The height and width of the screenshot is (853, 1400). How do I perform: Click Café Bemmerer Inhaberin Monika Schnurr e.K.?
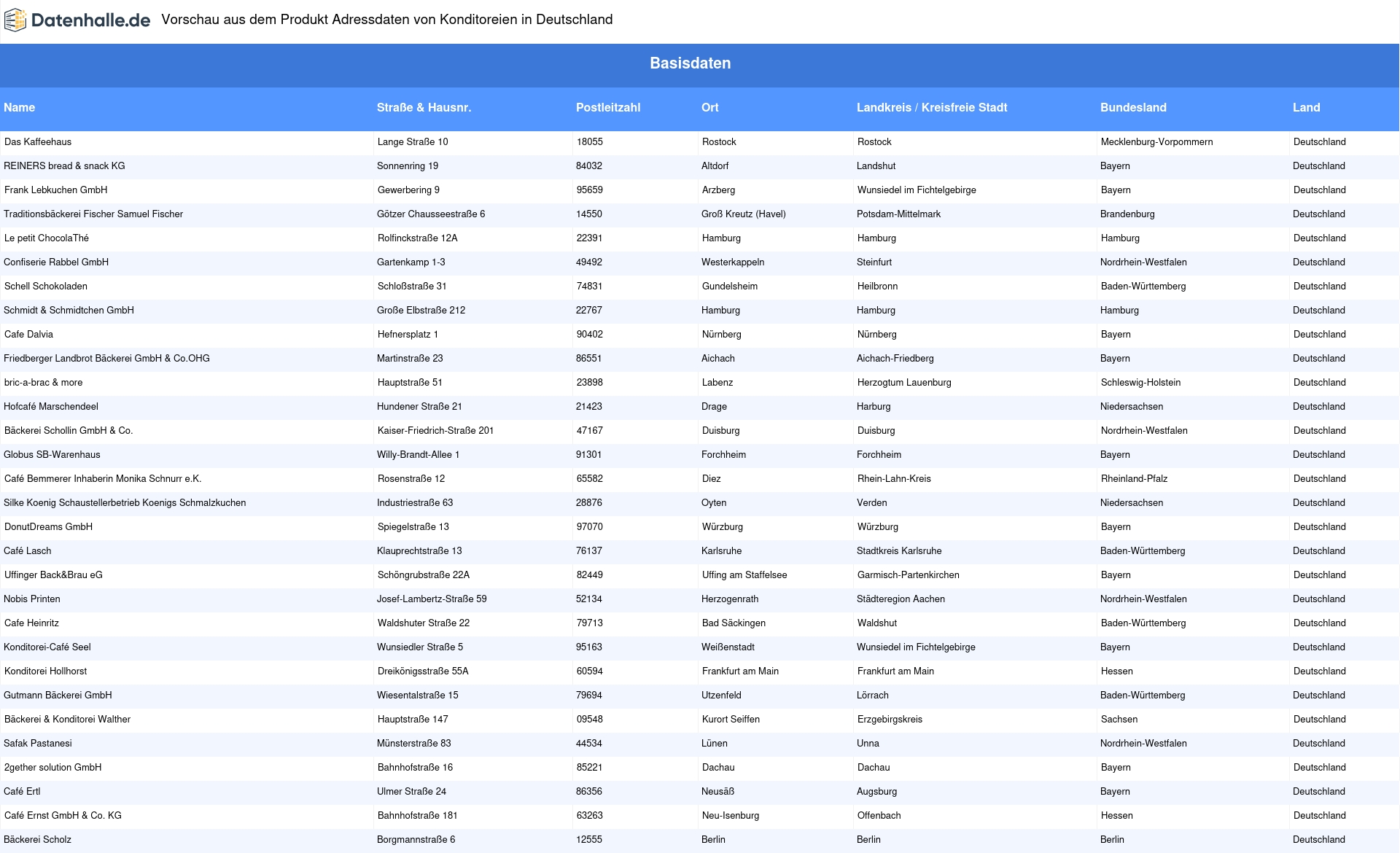click(x=103, y=479)
